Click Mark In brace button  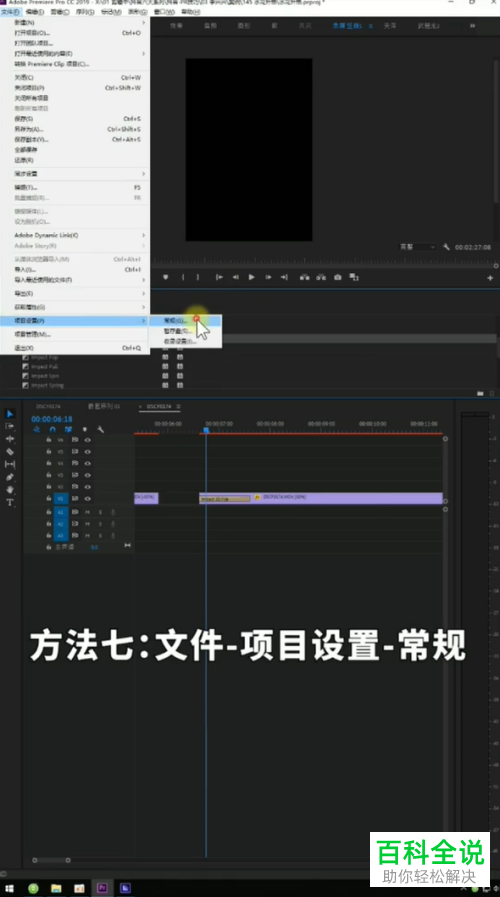pyautogui.click(x=183, y=277)
